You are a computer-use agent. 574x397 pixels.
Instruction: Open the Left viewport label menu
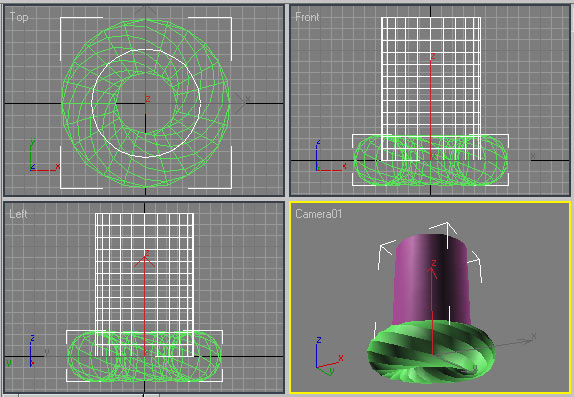tap(18, 214)
